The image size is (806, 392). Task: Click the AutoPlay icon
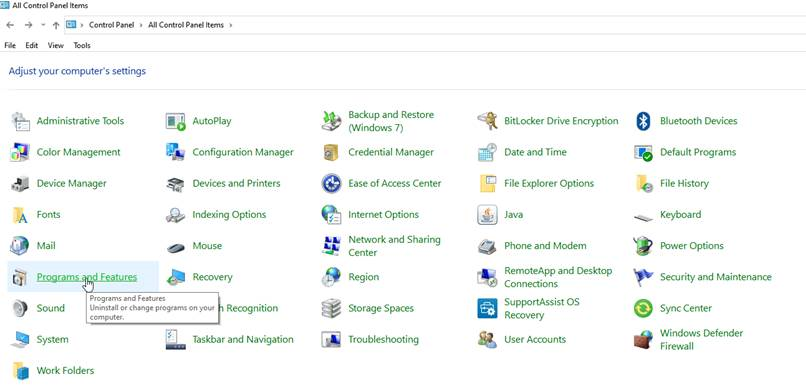coord(176,121)
